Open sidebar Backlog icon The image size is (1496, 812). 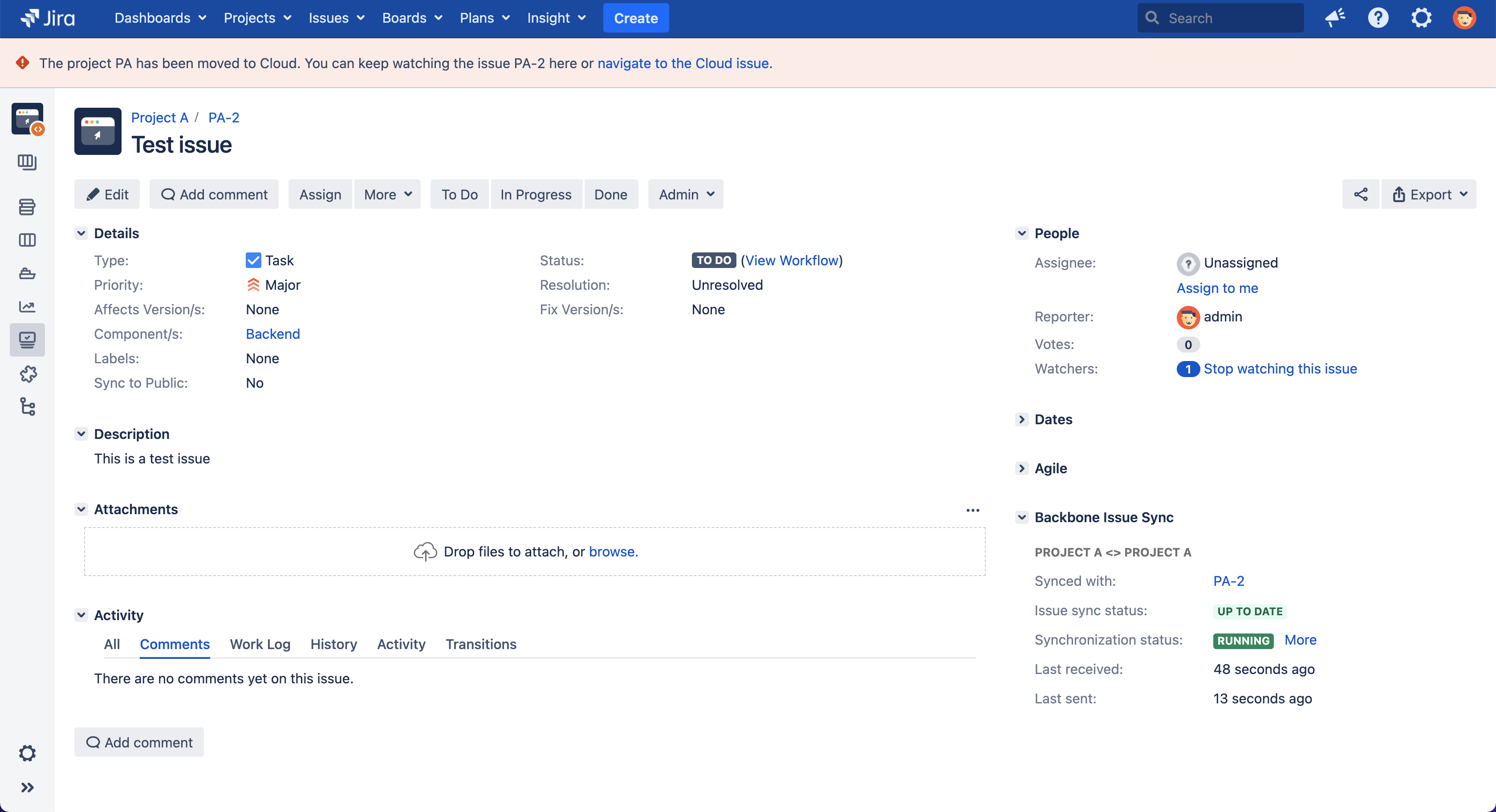tap(27, 207)
